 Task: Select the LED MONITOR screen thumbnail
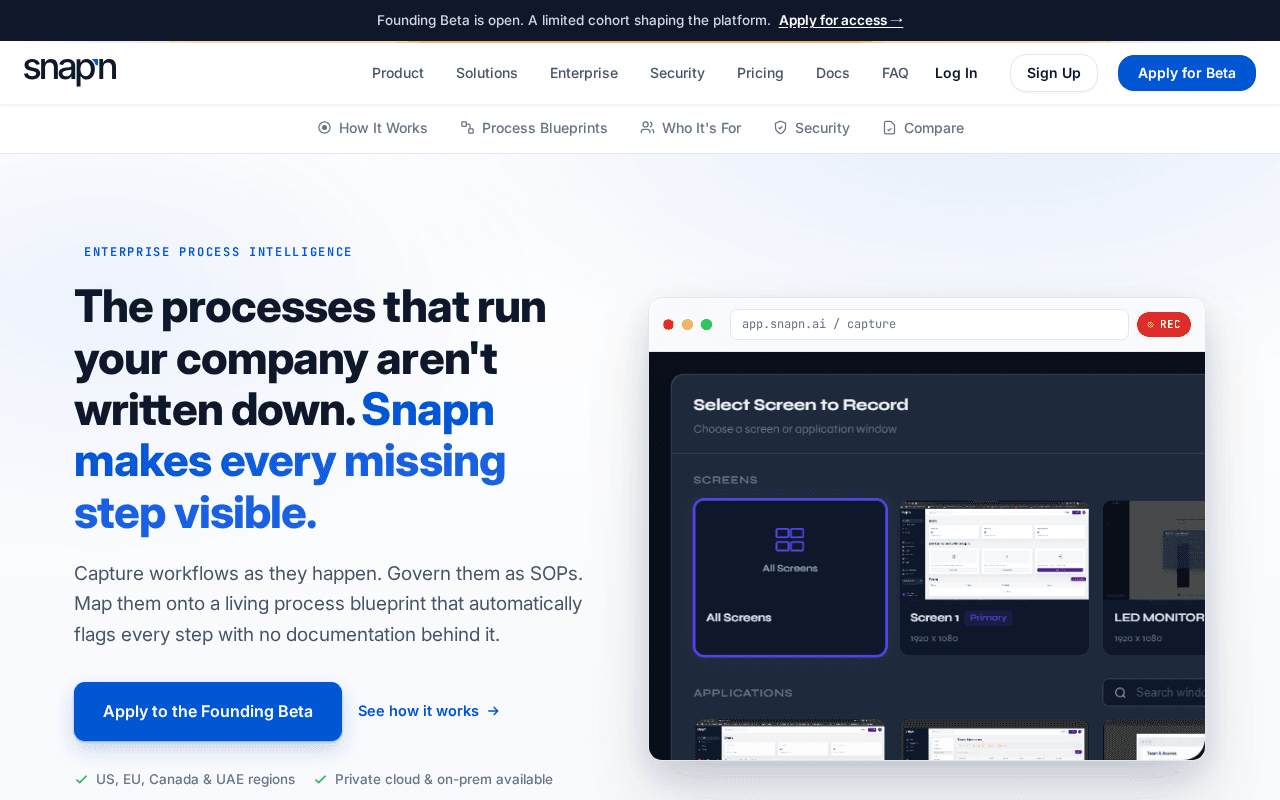(x=1154, y=578)
